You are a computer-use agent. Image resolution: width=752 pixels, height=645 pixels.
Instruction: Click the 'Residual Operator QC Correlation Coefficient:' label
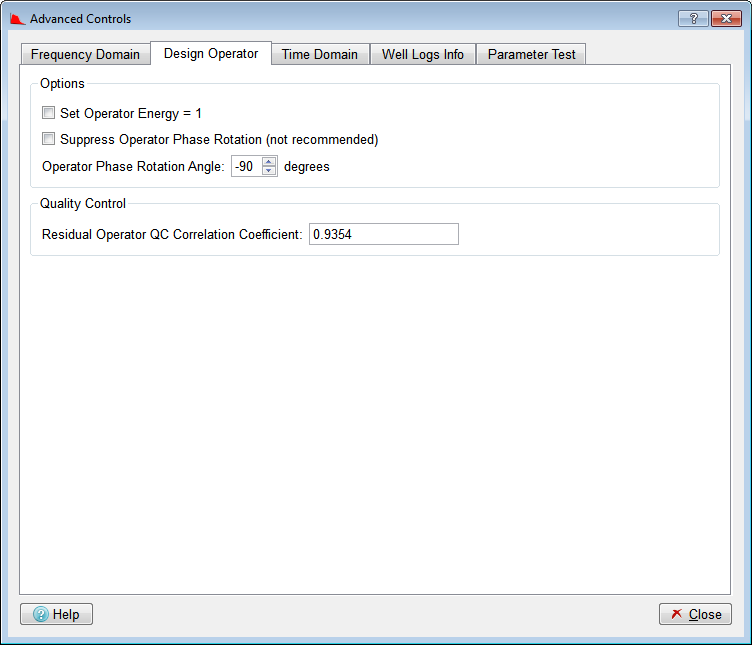[172, 235]
